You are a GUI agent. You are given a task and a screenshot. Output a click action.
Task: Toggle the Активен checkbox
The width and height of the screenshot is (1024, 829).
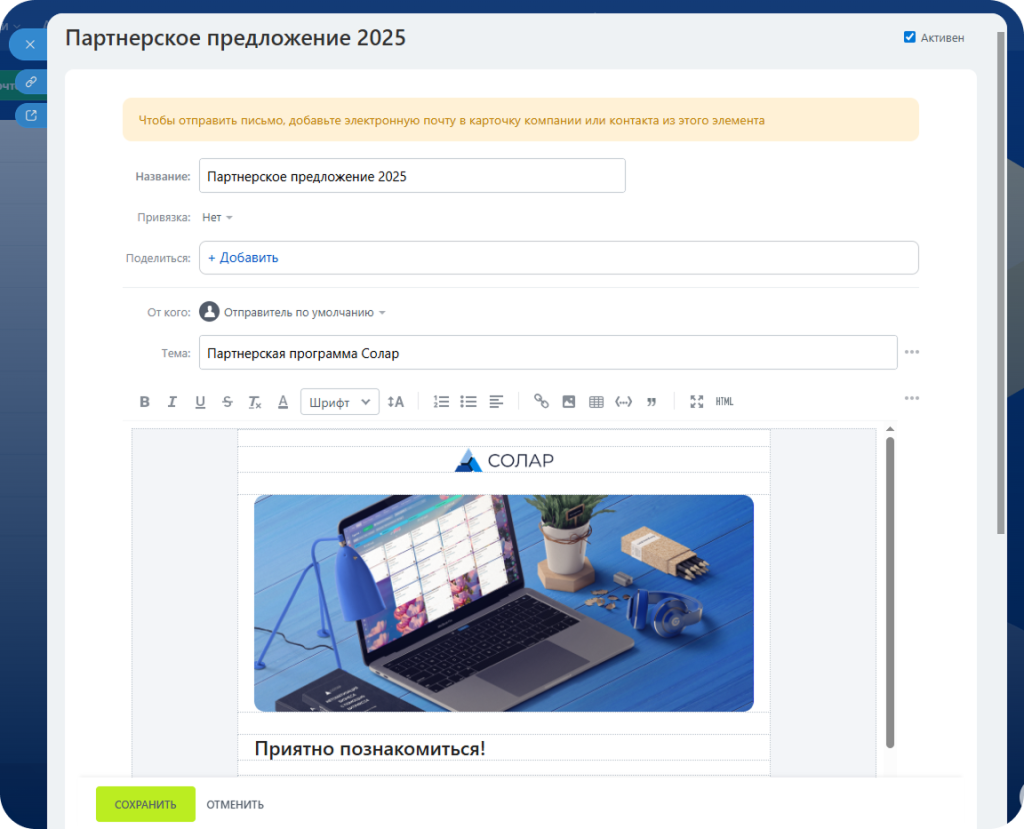pos(909,37)
